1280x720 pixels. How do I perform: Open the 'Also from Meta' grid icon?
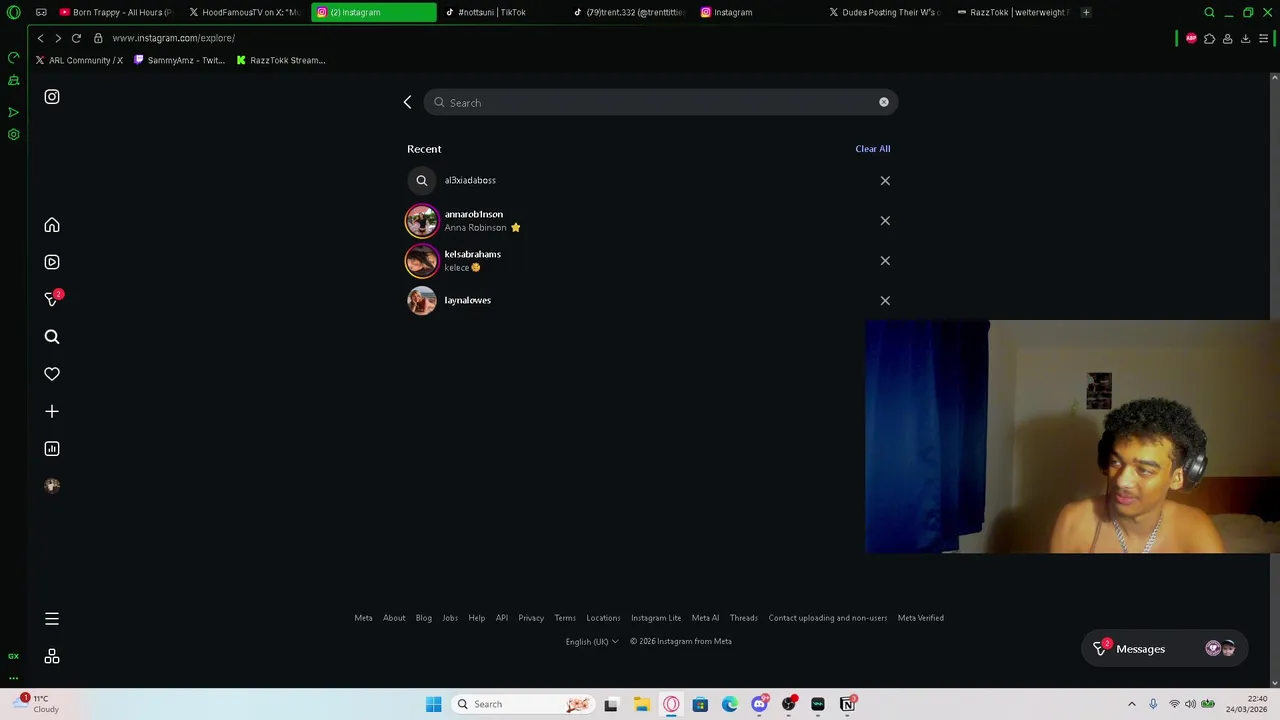[x=52, y=656]
